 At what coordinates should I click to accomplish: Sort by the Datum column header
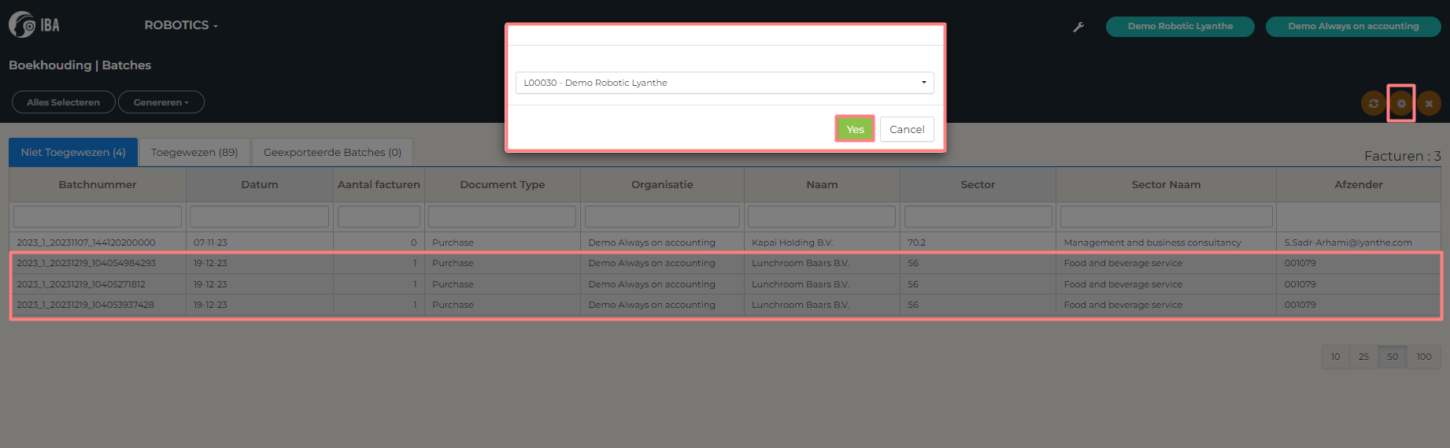click(259, 185)
